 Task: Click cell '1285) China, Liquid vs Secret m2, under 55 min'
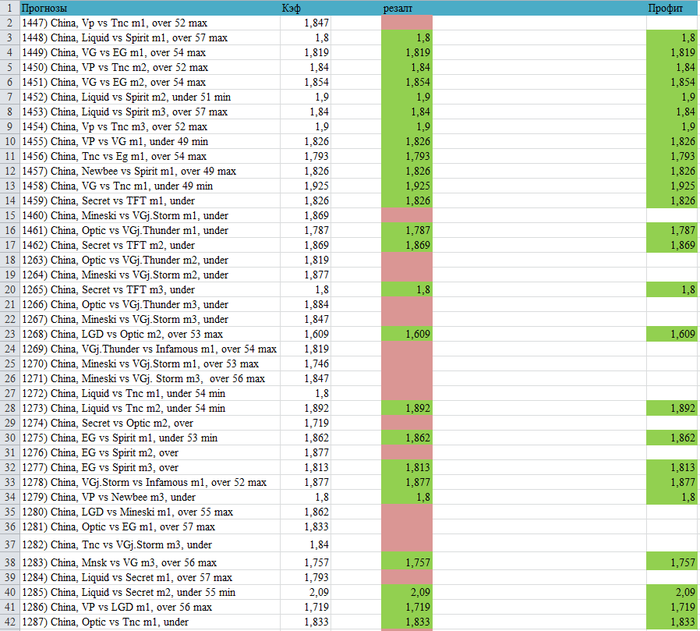pyautogui.click(x=150, y=592)
